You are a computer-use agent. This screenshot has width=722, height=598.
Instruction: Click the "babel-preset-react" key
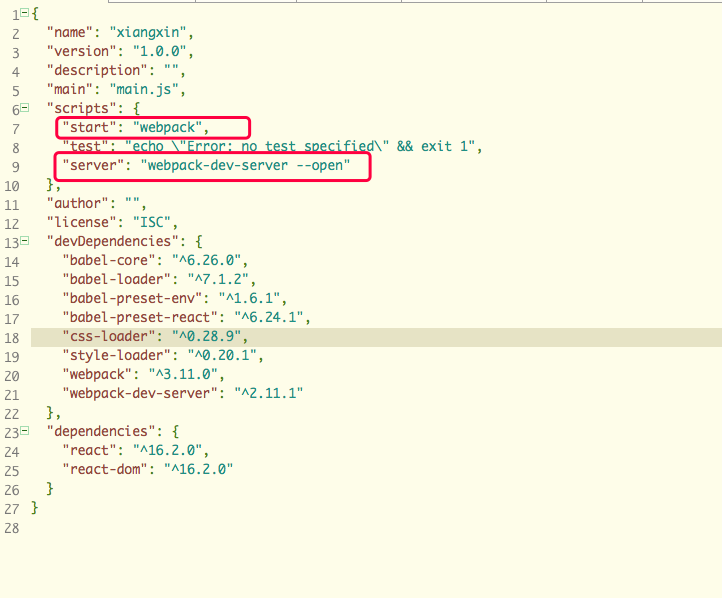click(x=140, y=317)
